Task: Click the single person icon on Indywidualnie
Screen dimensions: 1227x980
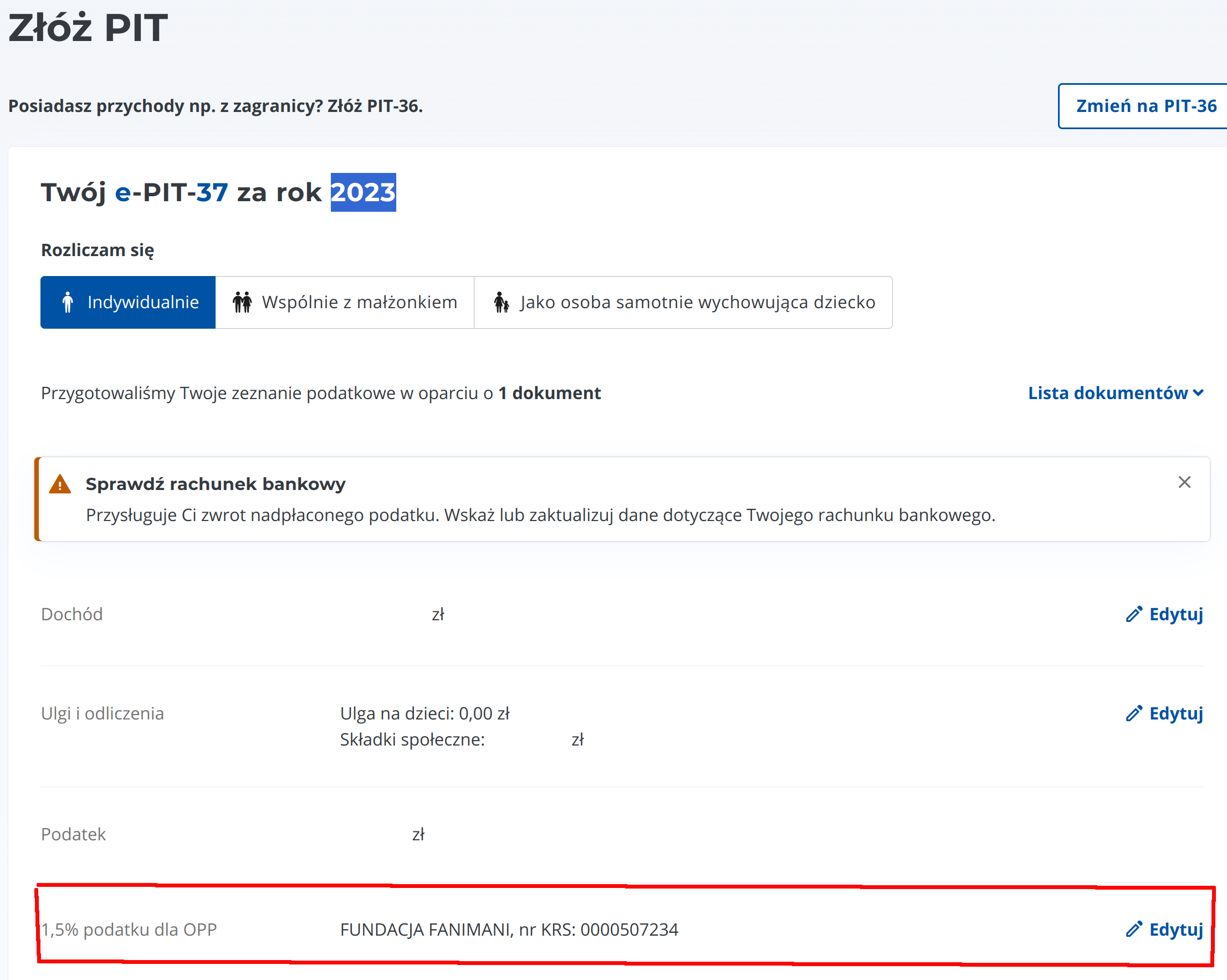Action: click(68, 302)
